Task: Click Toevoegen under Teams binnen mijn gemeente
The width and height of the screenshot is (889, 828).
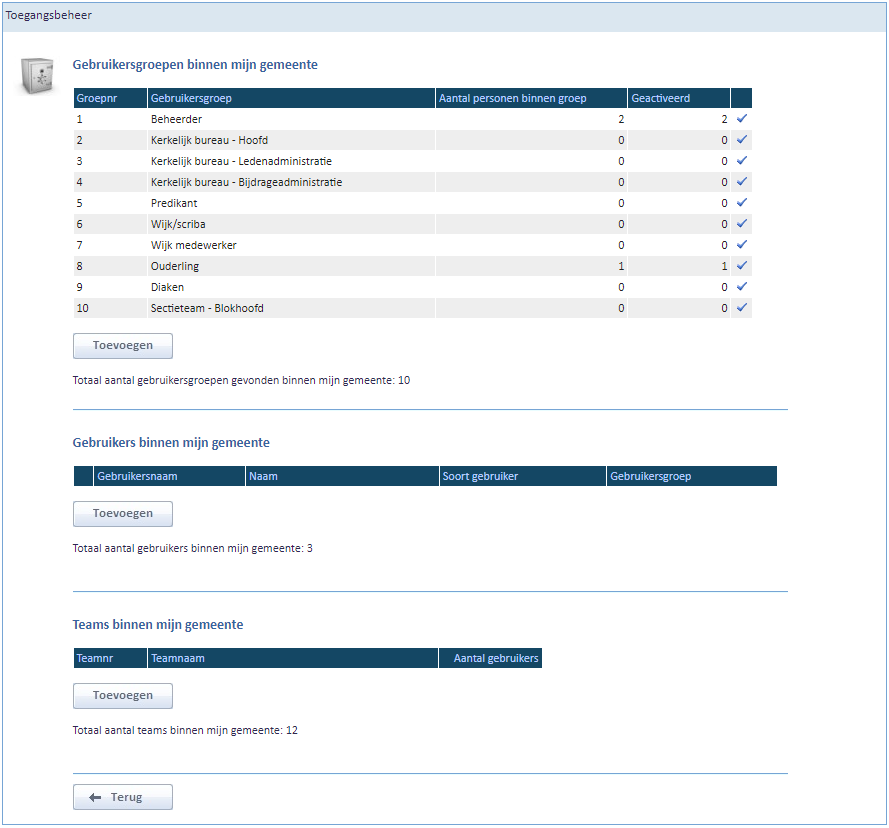Action: (122, 695)
